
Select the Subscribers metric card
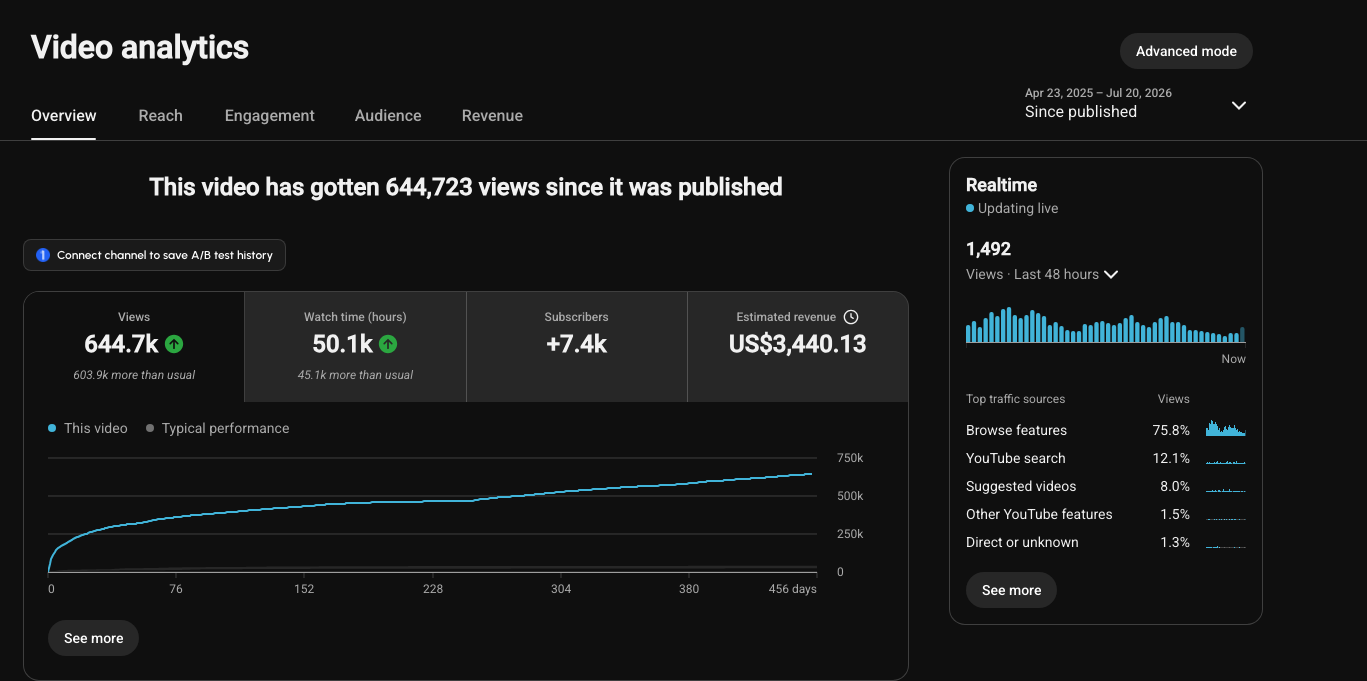coord(577,347)
